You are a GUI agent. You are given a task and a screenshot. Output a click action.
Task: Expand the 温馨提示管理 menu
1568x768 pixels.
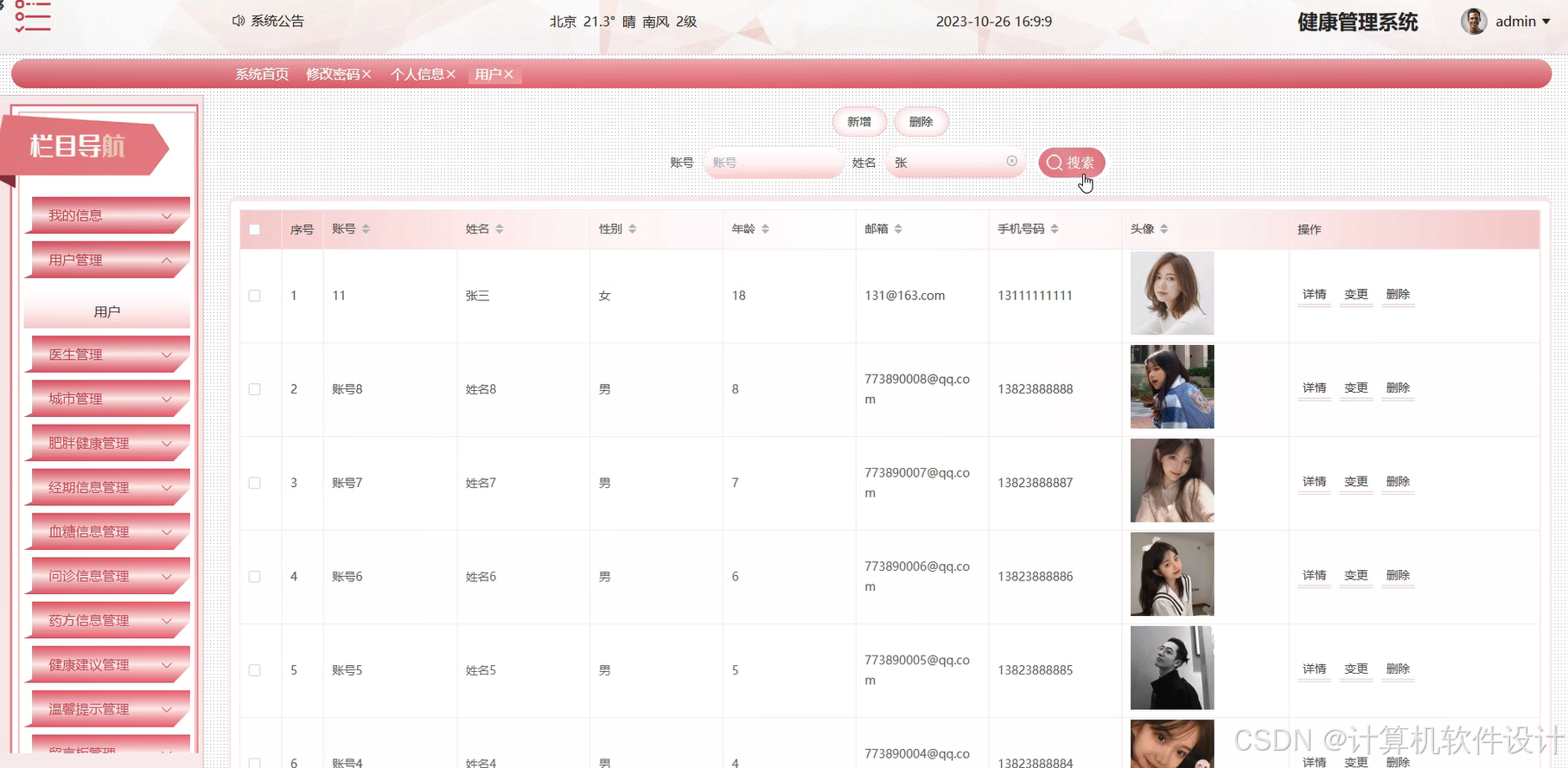tap(110, 709)
